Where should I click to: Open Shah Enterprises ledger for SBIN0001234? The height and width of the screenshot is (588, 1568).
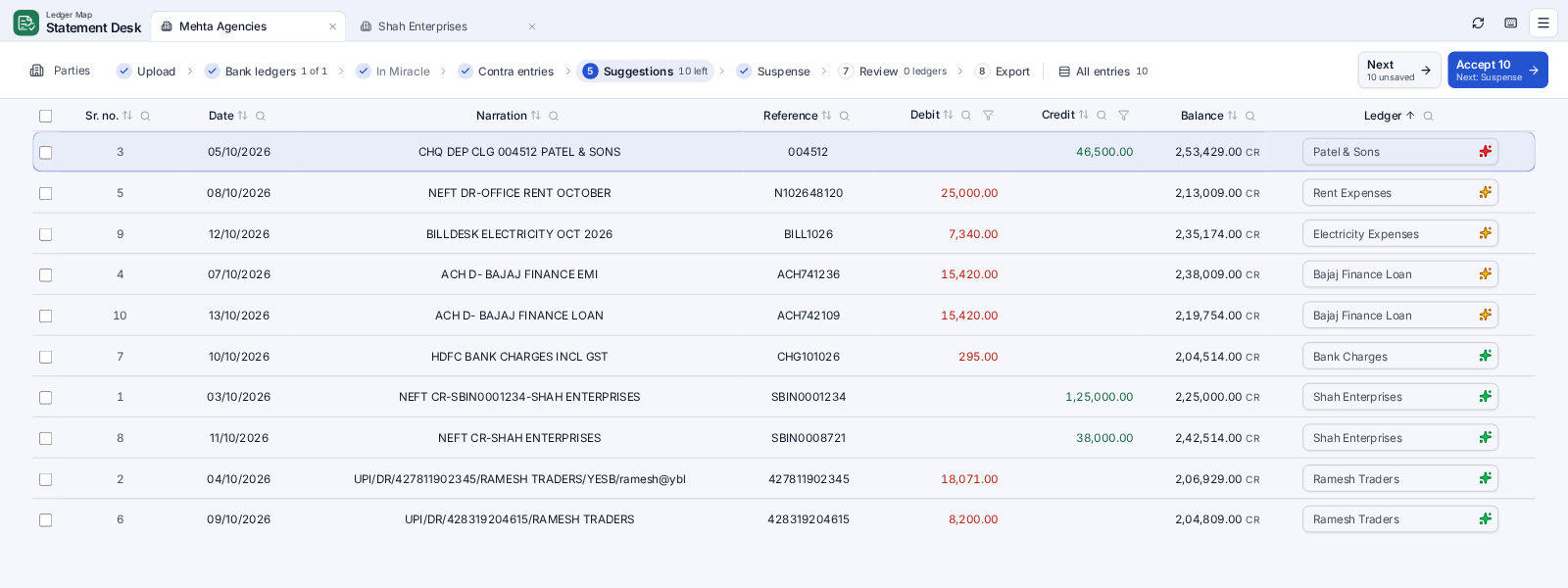[1399, 397]
